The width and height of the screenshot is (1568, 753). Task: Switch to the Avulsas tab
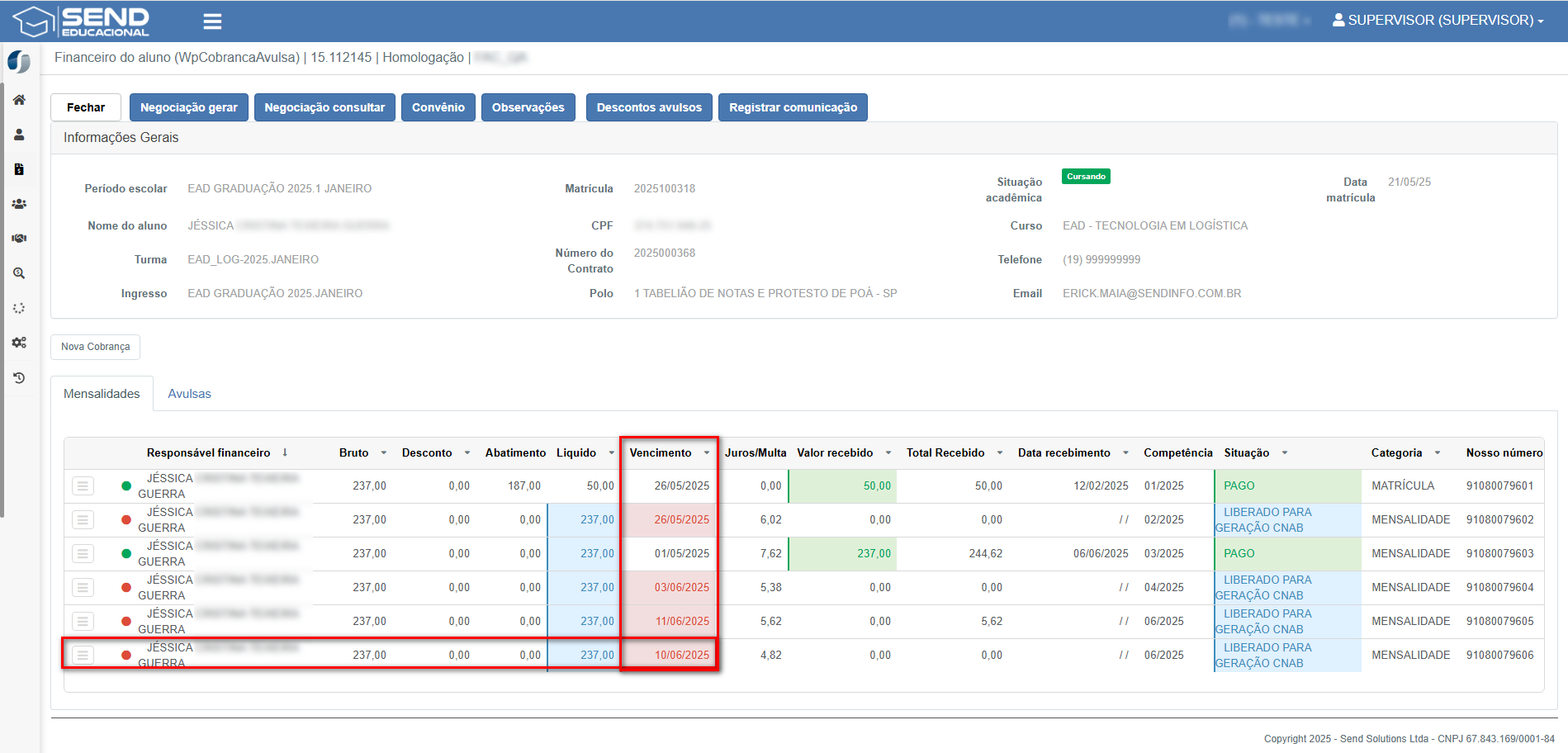[189, 394]
